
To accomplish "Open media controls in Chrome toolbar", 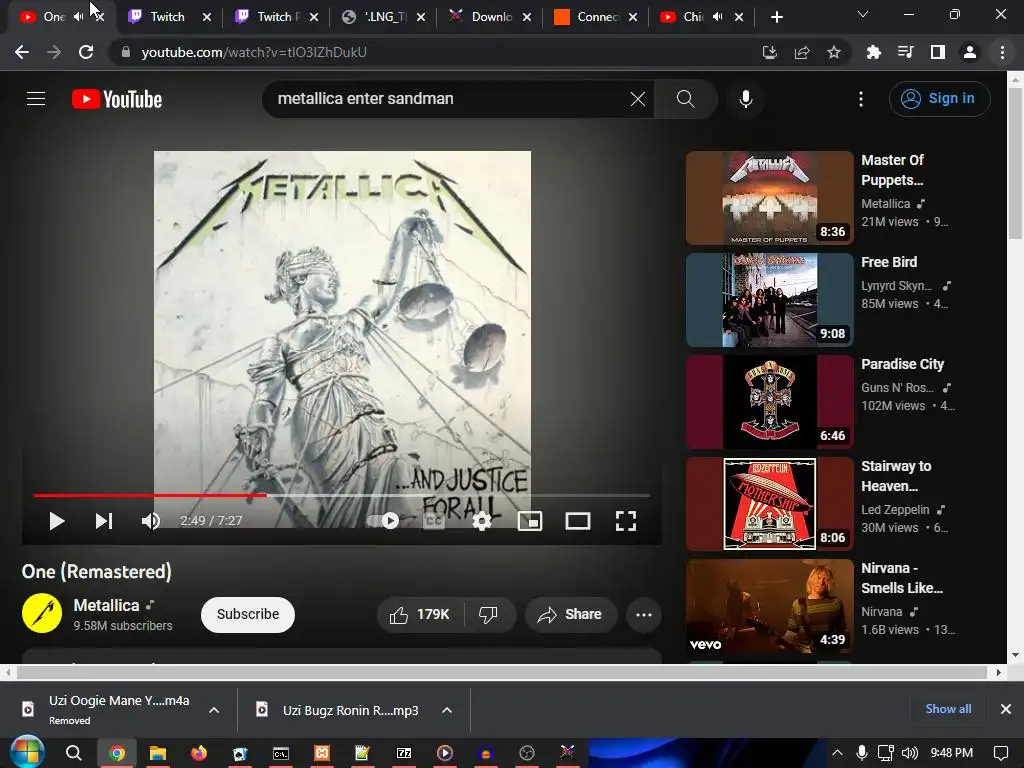I will click(905, 52).
